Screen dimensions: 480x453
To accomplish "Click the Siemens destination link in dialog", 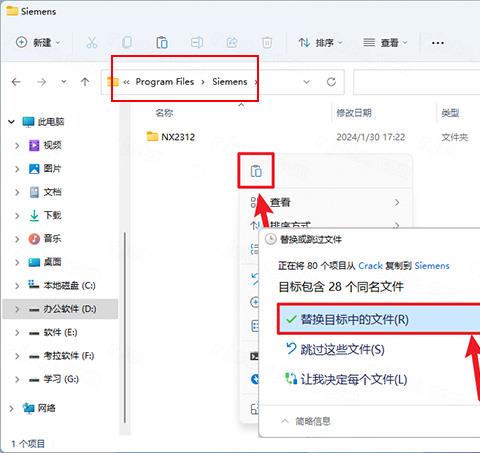I will pos(432,266).
